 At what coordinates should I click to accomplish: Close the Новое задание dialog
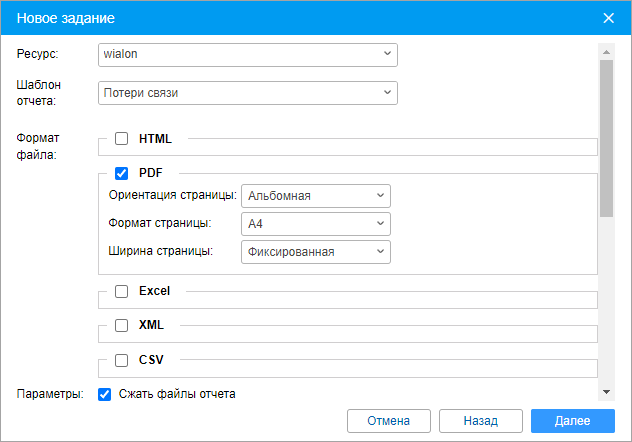[x=608, y=18]
